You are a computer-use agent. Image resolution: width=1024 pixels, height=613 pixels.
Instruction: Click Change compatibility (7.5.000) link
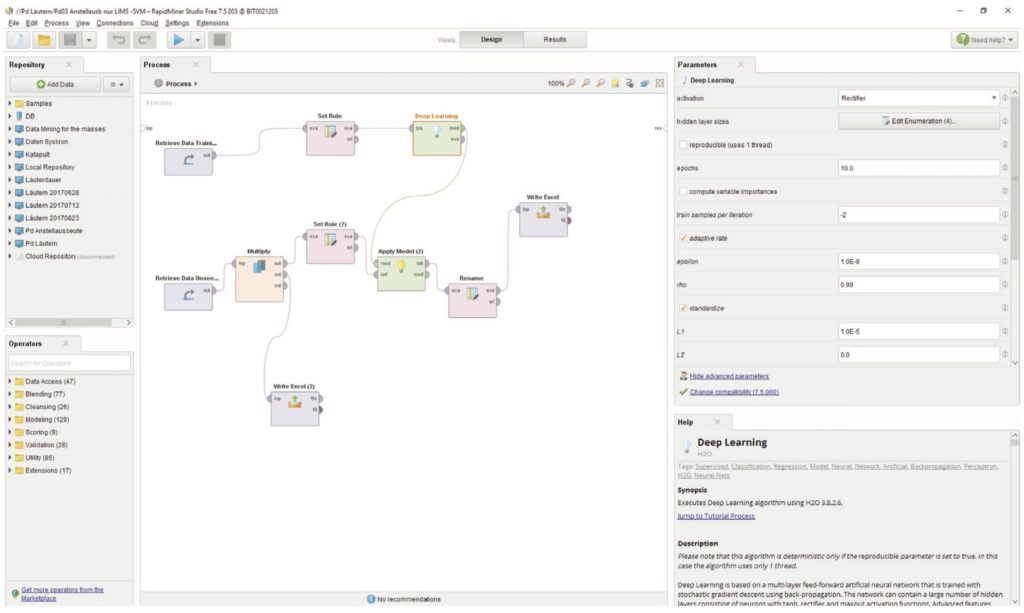tap(734, 392)
